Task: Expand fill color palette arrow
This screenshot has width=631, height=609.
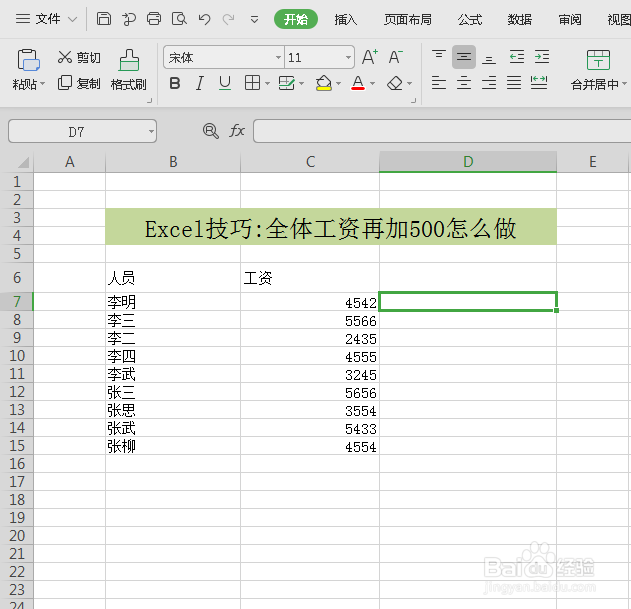Action: (338, 83)
